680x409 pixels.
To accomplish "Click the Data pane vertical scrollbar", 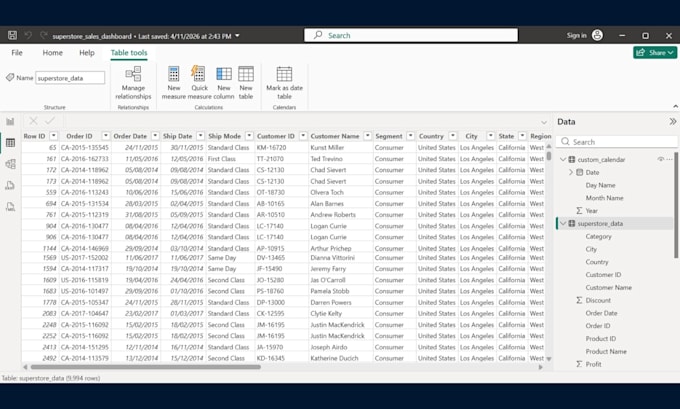I will (x=676, y=206).
